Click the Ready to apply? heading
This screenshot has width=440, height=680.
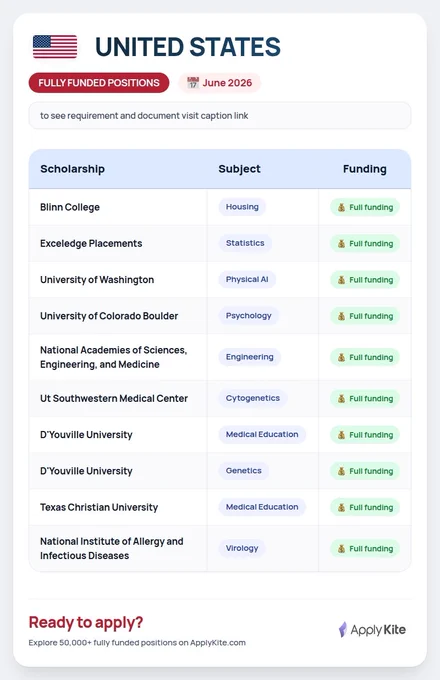(86, 622)
